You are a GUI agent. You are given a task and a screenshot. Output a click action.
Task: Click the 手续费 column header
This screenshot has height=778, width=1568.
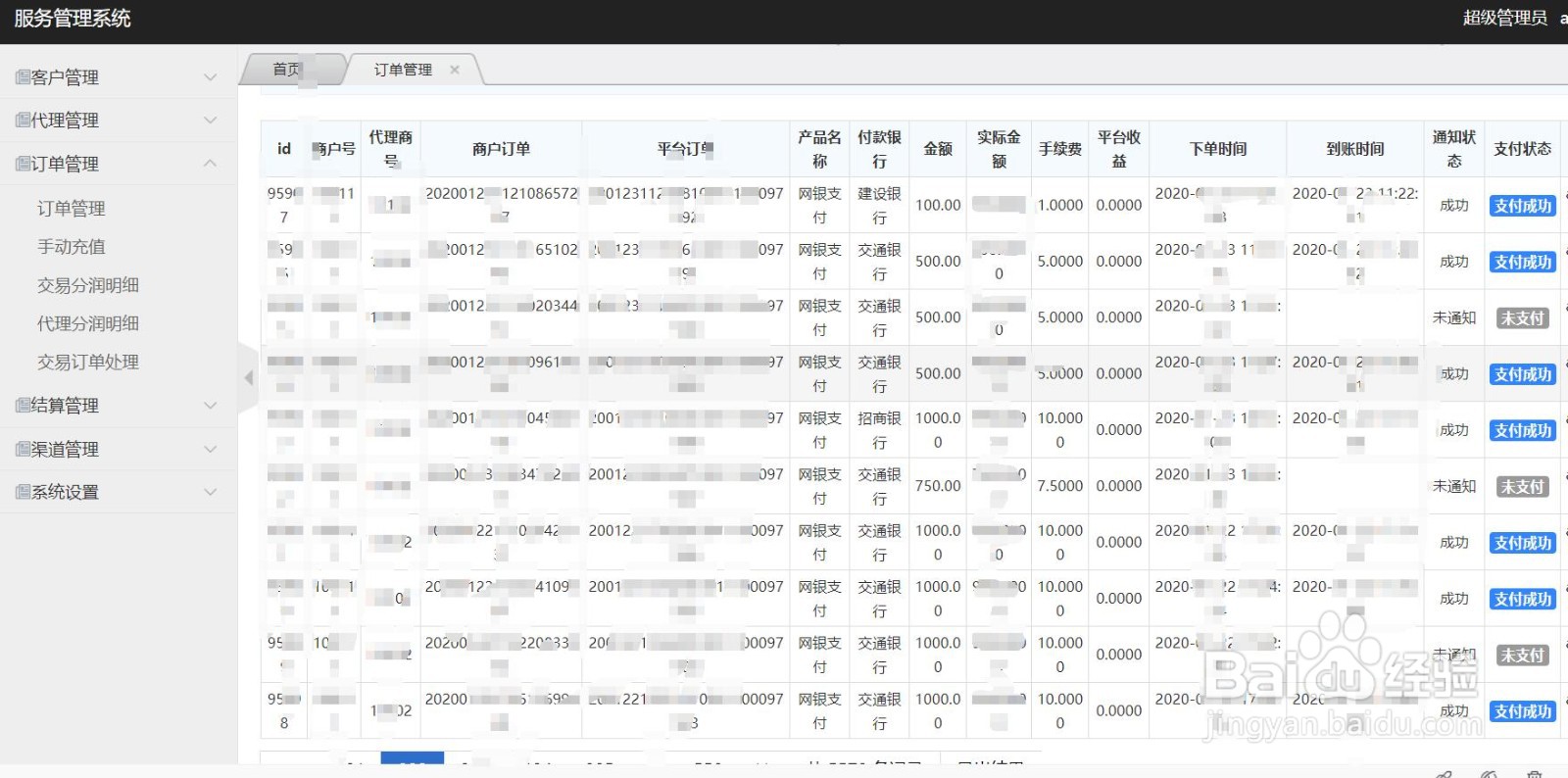click(x=1060, y=149)
